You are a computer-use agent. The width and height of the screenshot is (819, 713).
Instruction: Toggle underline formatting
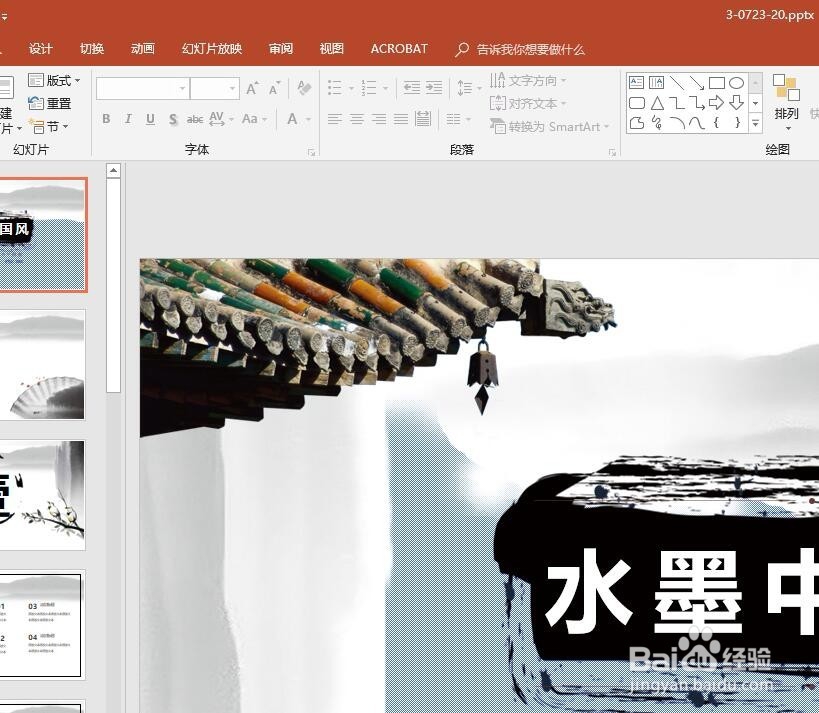149,119
